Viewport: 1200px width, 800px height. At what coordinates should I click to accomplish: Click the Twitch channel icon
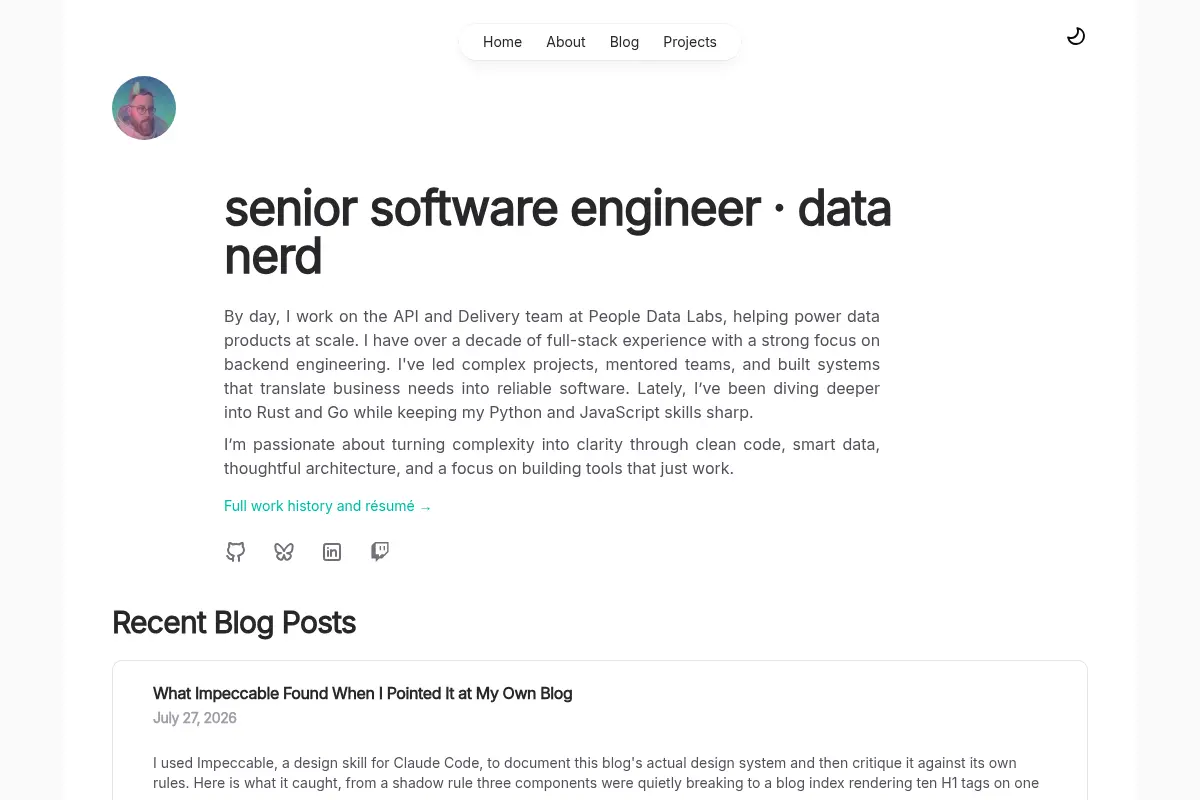380,552
